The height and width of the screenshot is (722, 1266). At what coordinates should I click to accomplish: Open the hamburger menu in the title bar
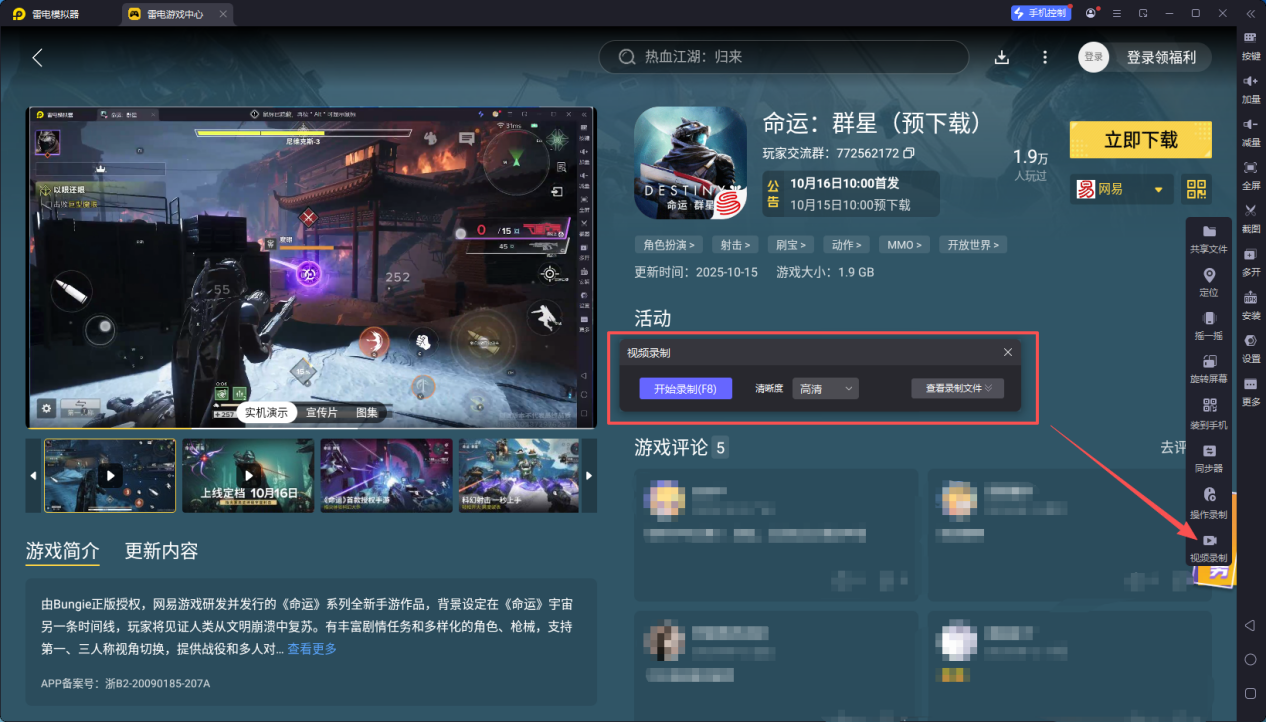tap(1116, 13)
